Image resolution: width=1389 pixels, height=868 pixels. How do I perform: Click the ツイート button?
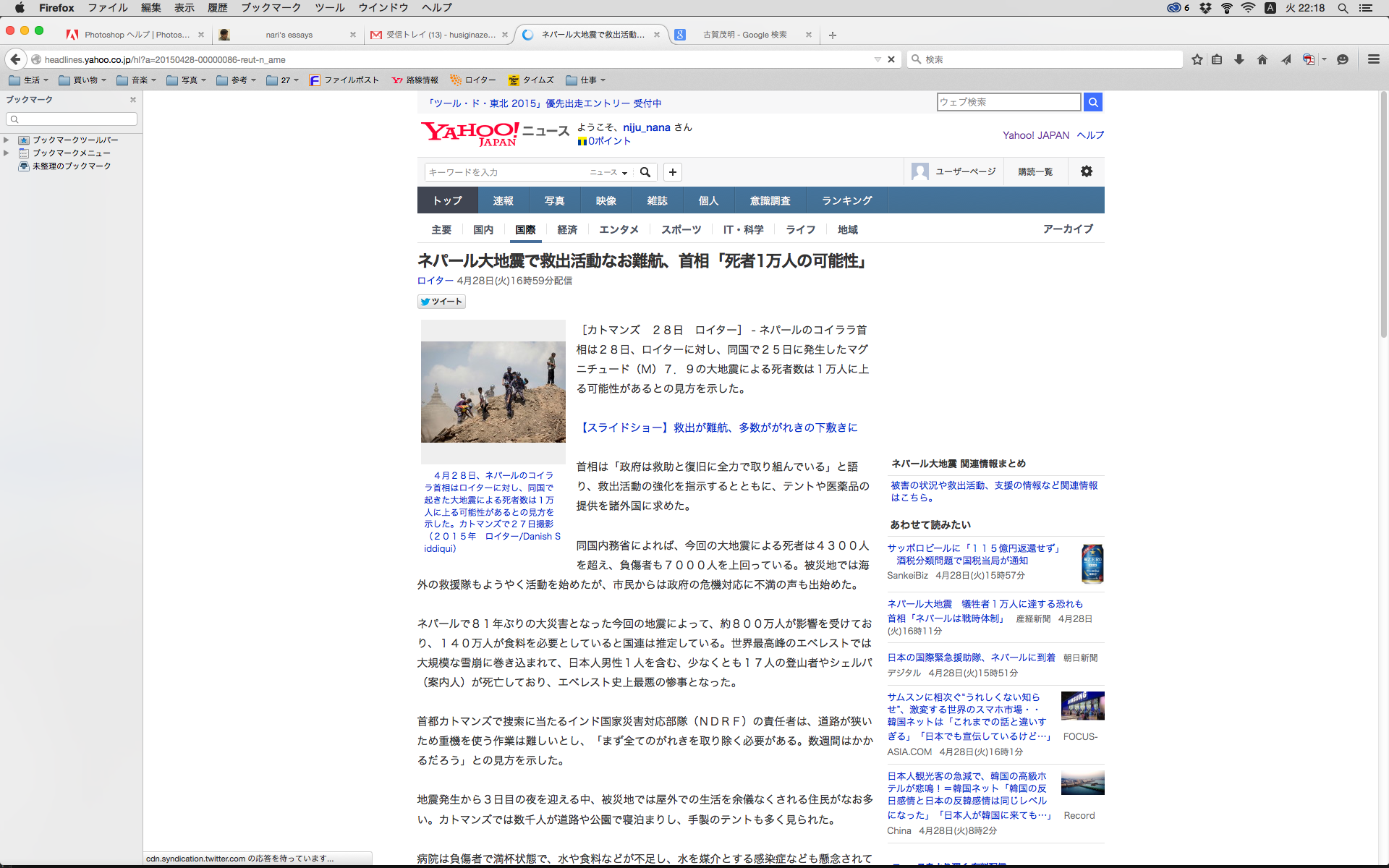coord(441,302)
